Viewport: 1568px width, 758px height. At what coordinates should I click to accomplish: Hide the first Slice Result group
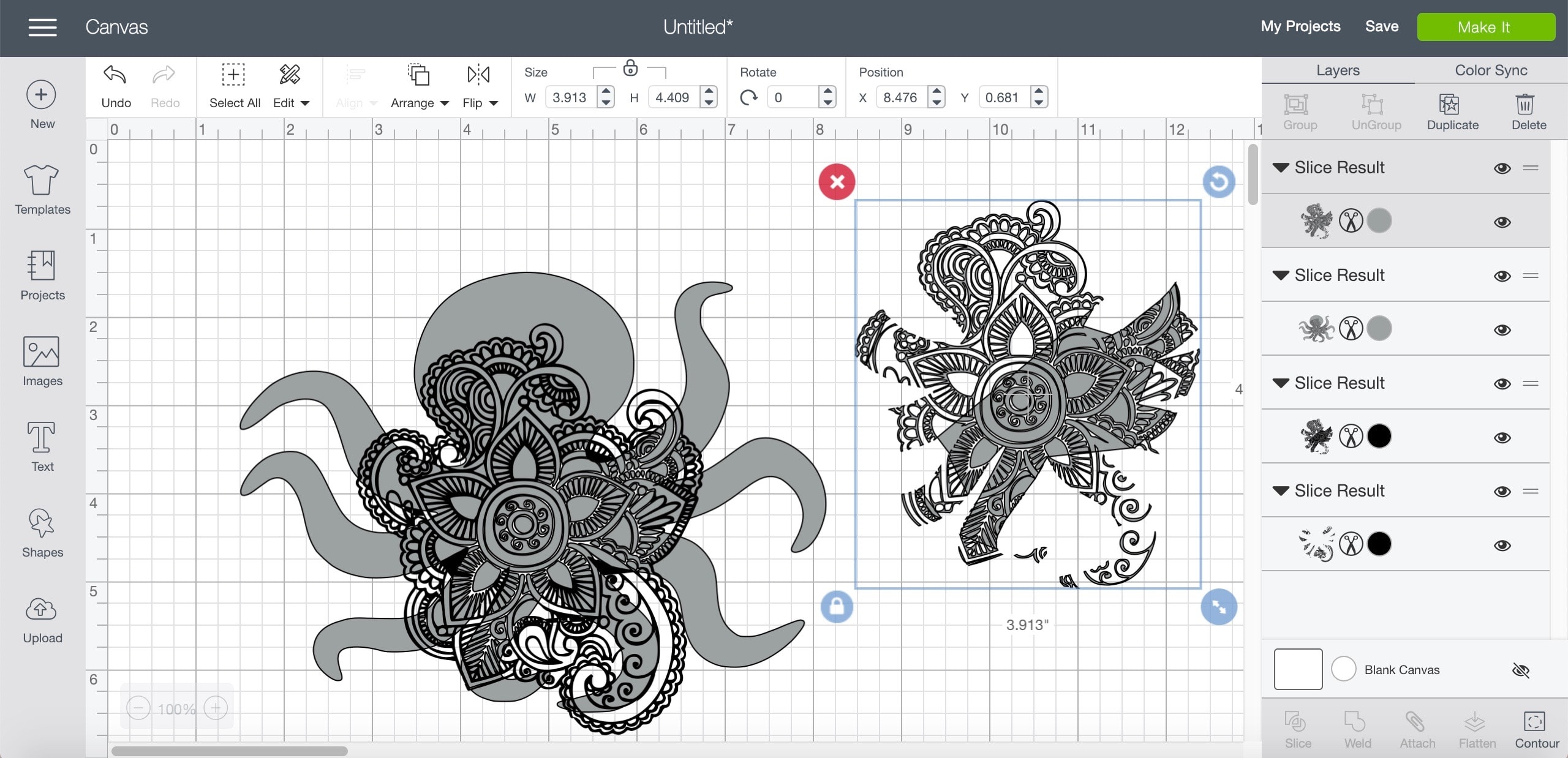1502,168
